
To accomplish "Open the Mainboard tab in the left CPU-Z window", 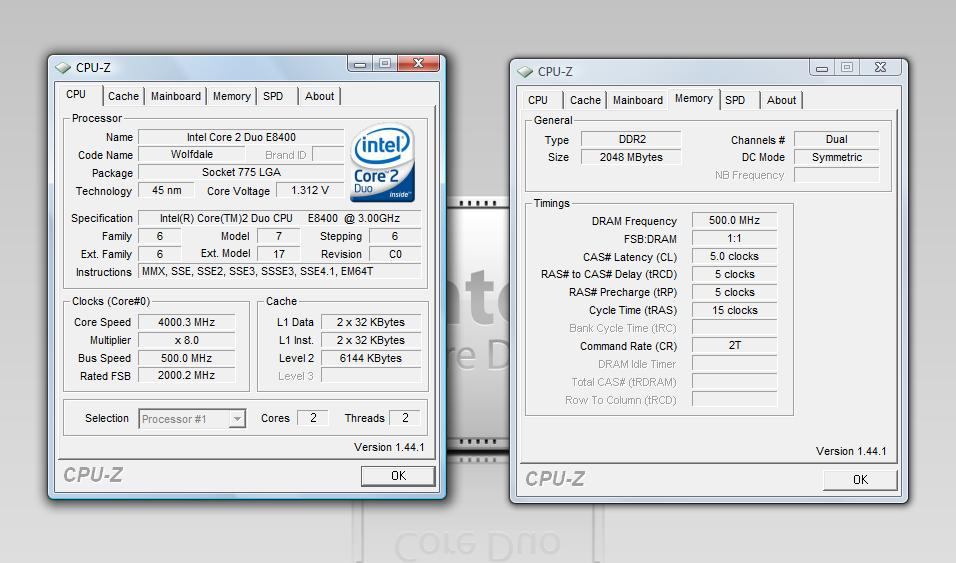I will [176, 96].
